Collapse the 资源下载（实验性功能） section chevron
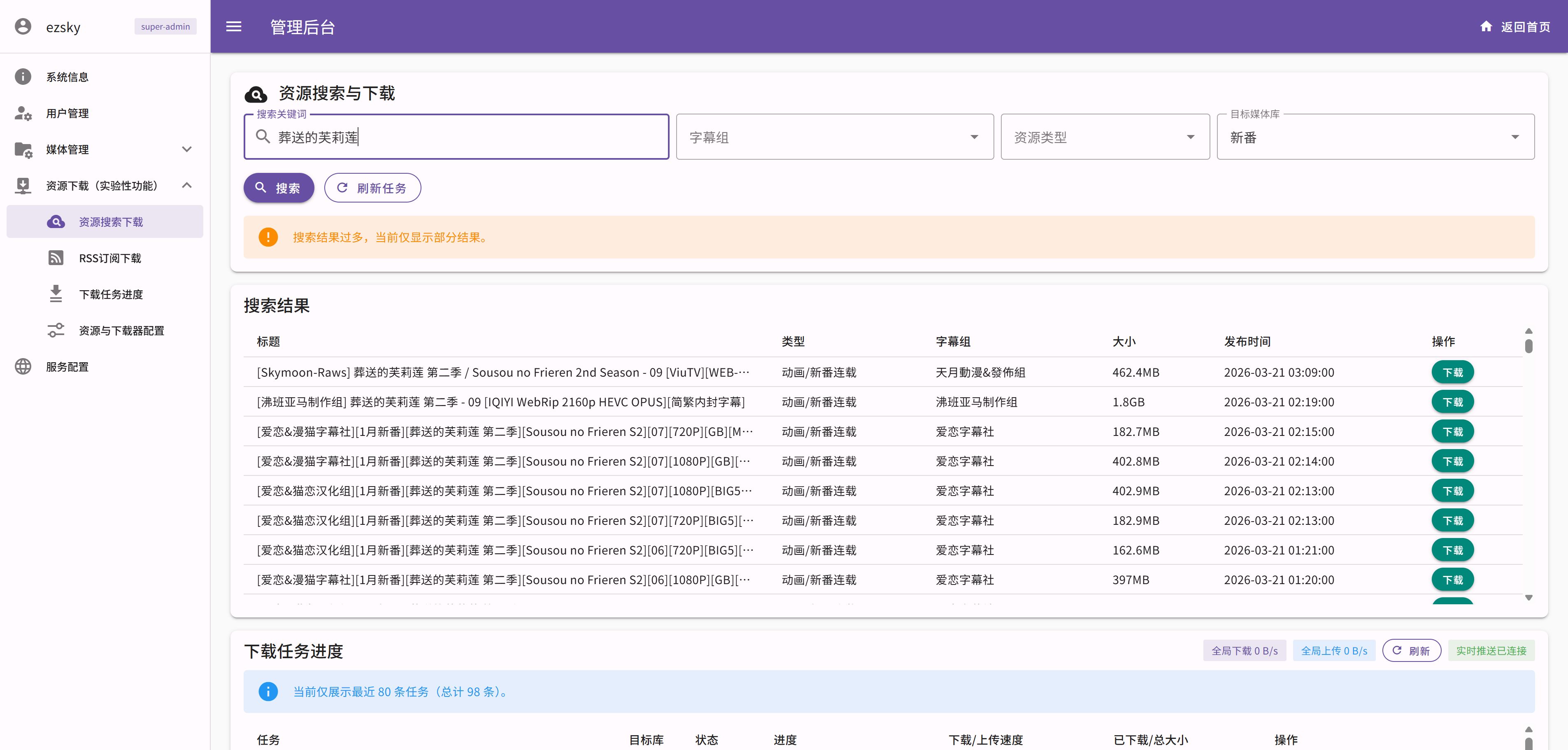Screen dimensions: 1568x750 (187, 186)
